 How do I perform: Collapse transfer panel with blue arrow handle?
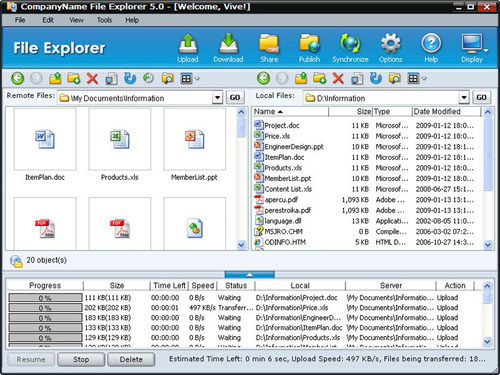pyautogui.click(x=250, y=275)
